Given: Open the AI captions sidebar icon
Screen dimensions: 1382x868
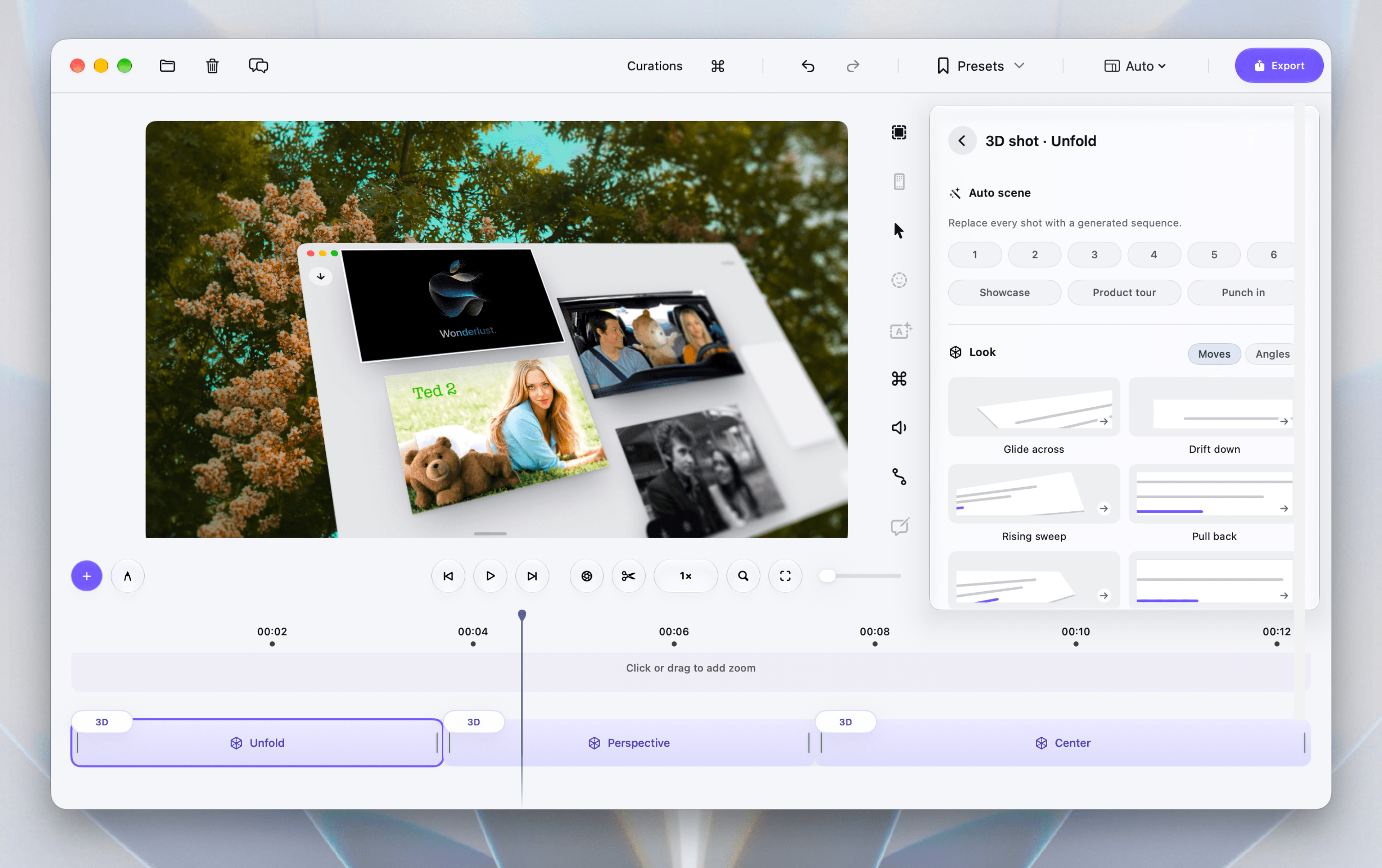Looking at the screenshot, I should (x=900, y=330).
